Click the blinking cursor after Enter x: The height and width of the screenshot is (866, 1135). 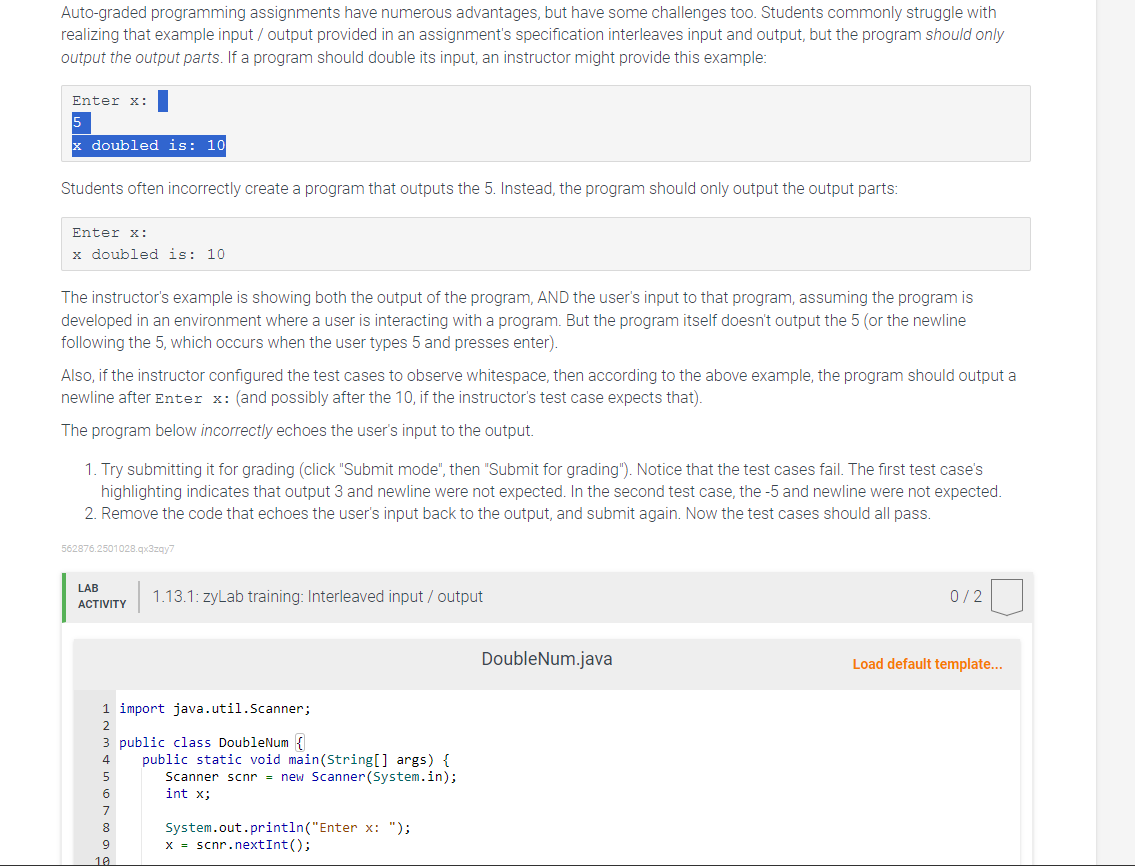pyautogui.click(x=164, y=100)
